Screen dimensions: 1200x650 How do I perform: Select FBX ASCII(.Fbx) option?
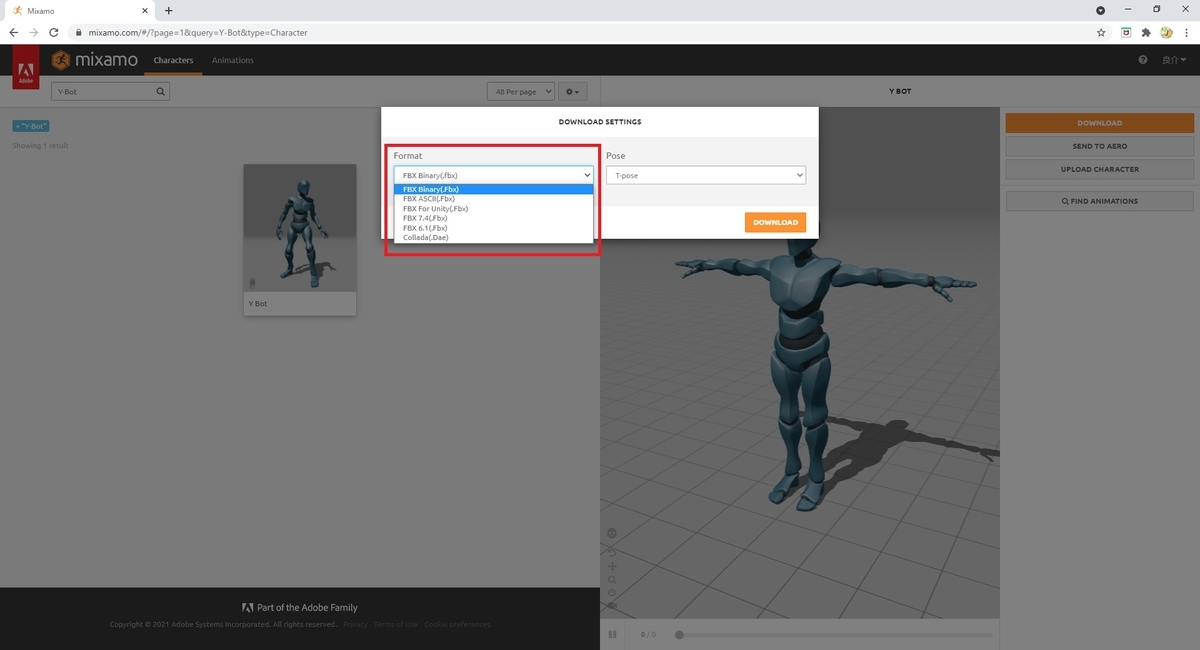[494, 199]
